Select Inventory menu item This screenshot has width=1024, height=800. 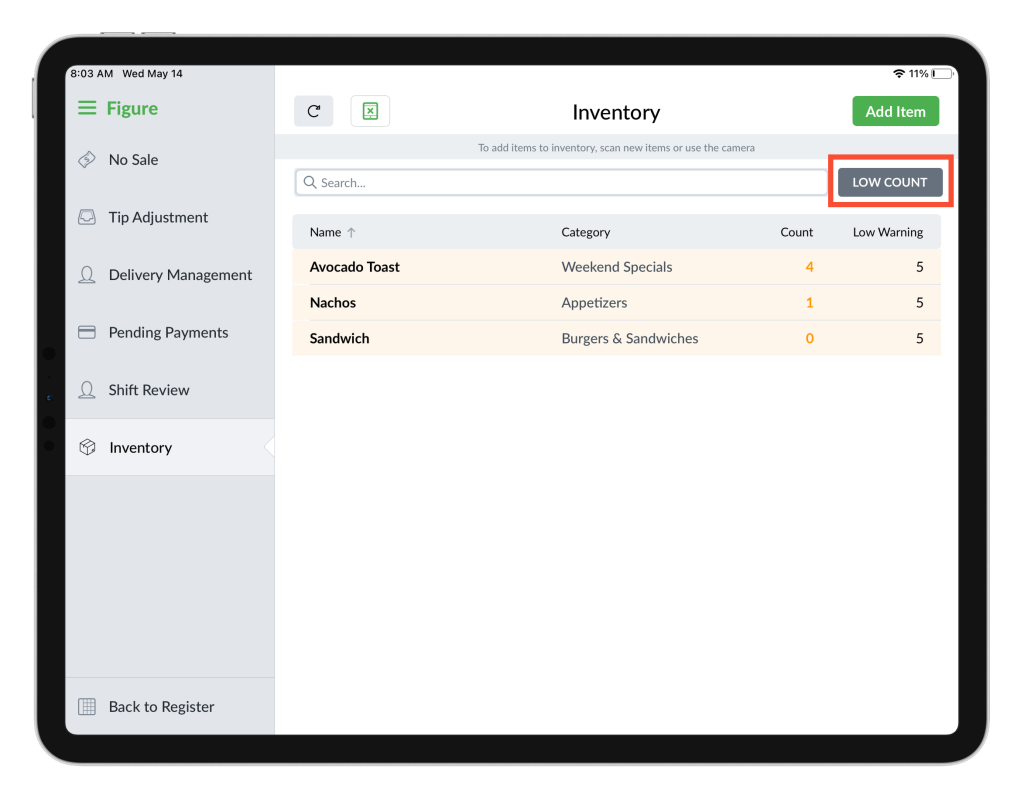point(170,447)
